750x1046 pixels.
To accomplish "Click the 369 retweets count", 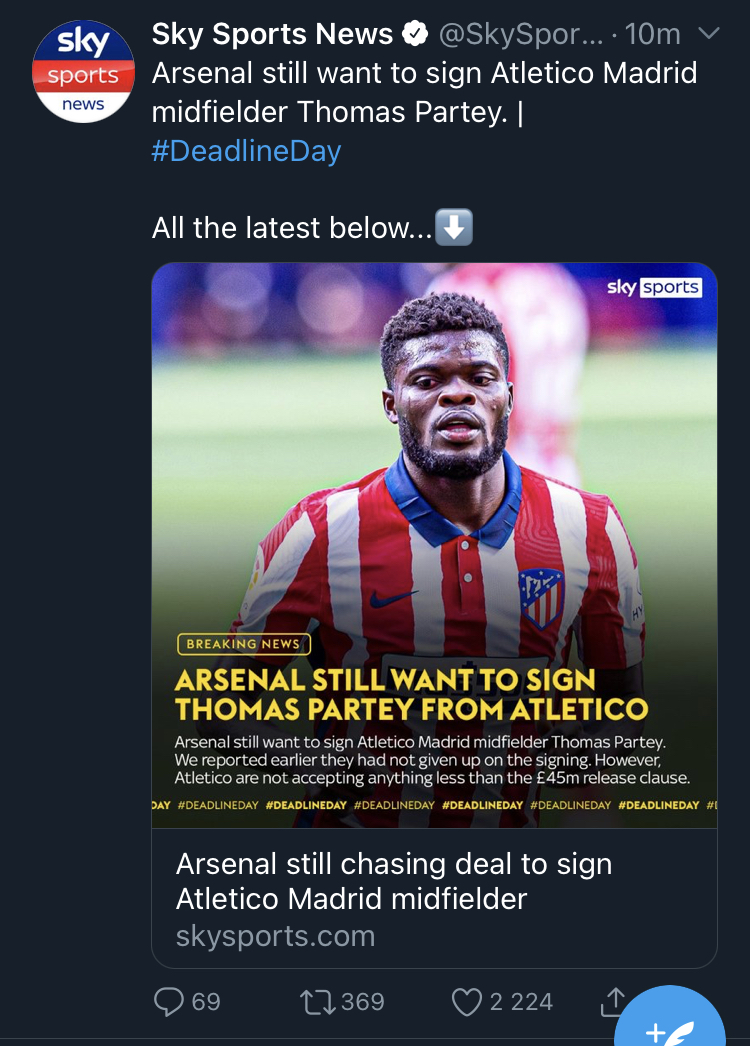I will pyautogui.click(x=364, y=1001).
